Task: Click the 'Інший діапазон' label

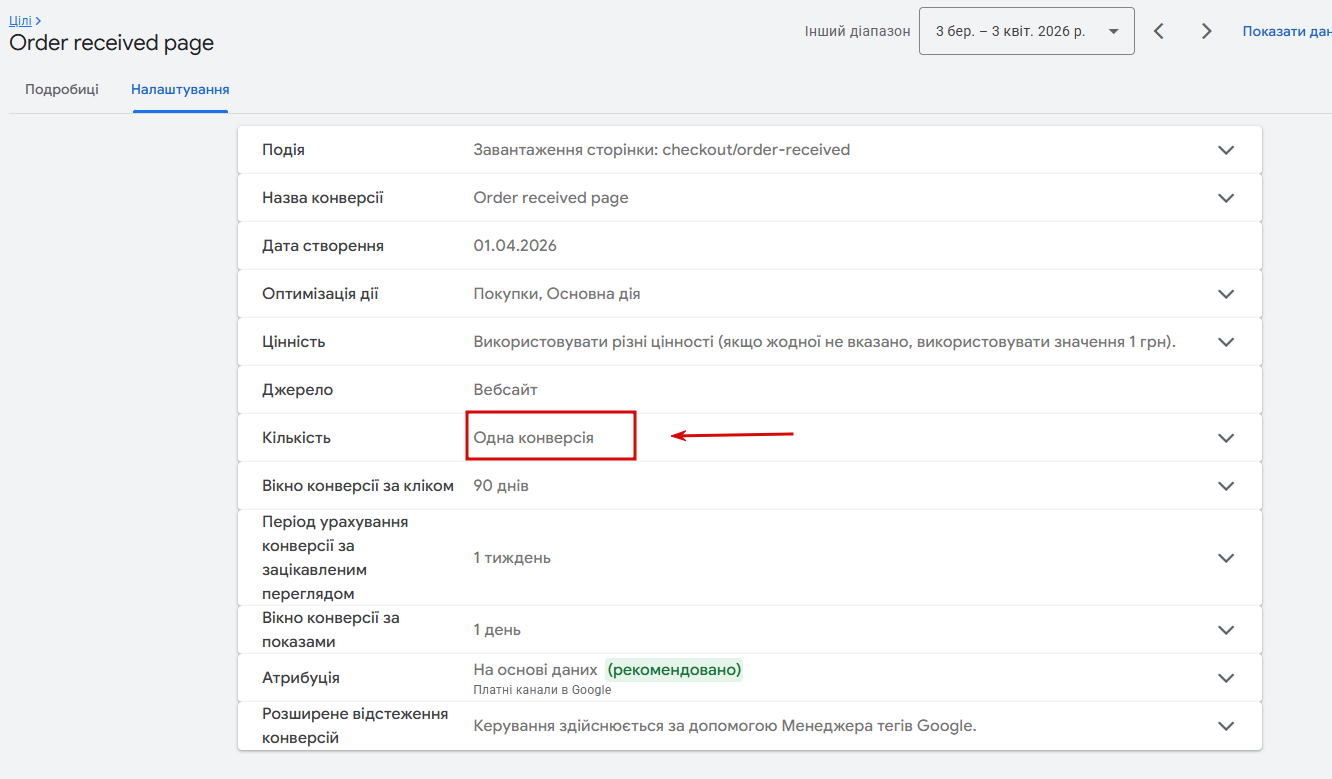Action: 858,31
